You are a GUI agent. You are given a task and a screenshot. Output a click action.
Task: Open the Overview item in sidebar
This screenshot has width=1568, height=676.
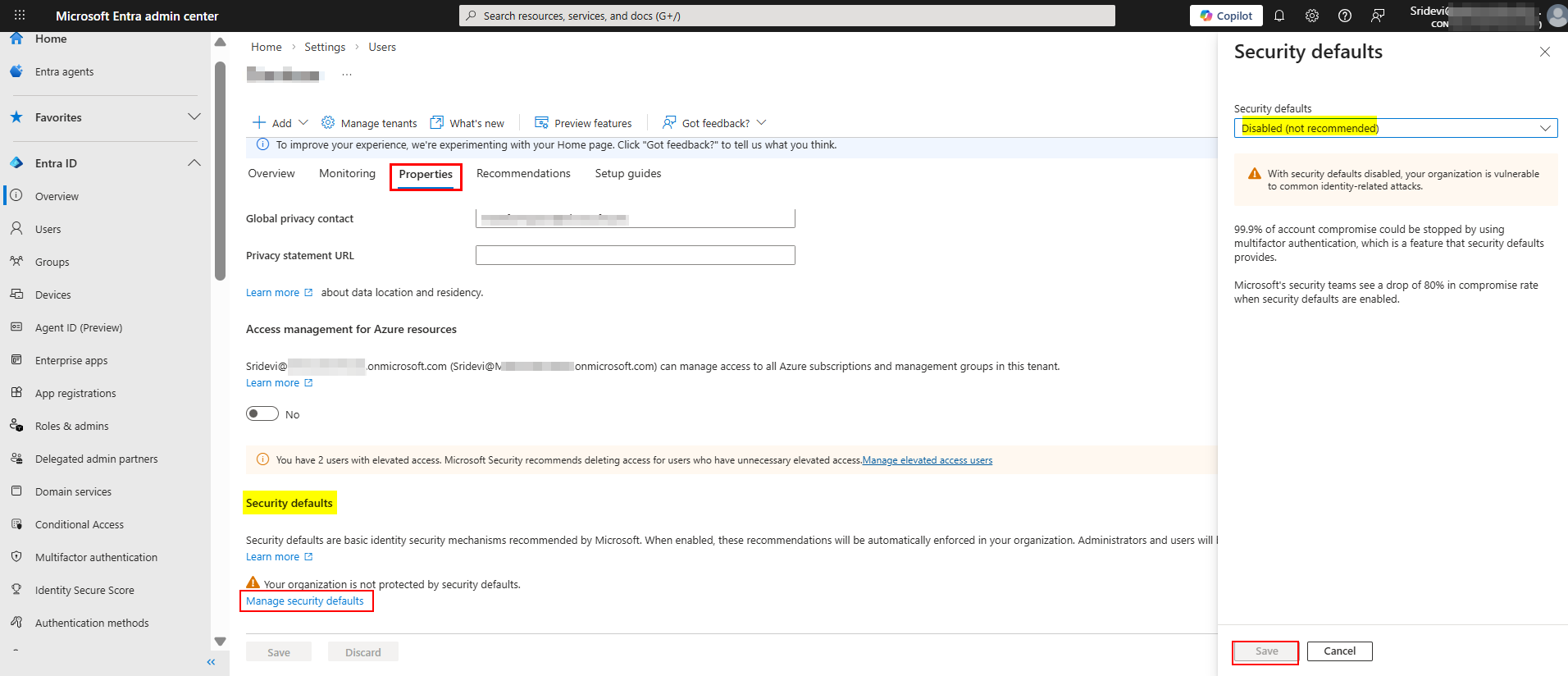tap(57, 196)
